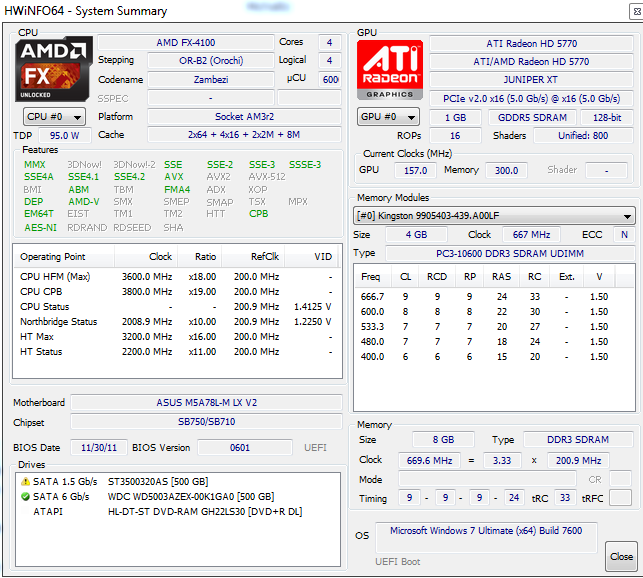Open the CPU #0 selector dropdown
Viewport: 643px width, 578px height.
55,117
